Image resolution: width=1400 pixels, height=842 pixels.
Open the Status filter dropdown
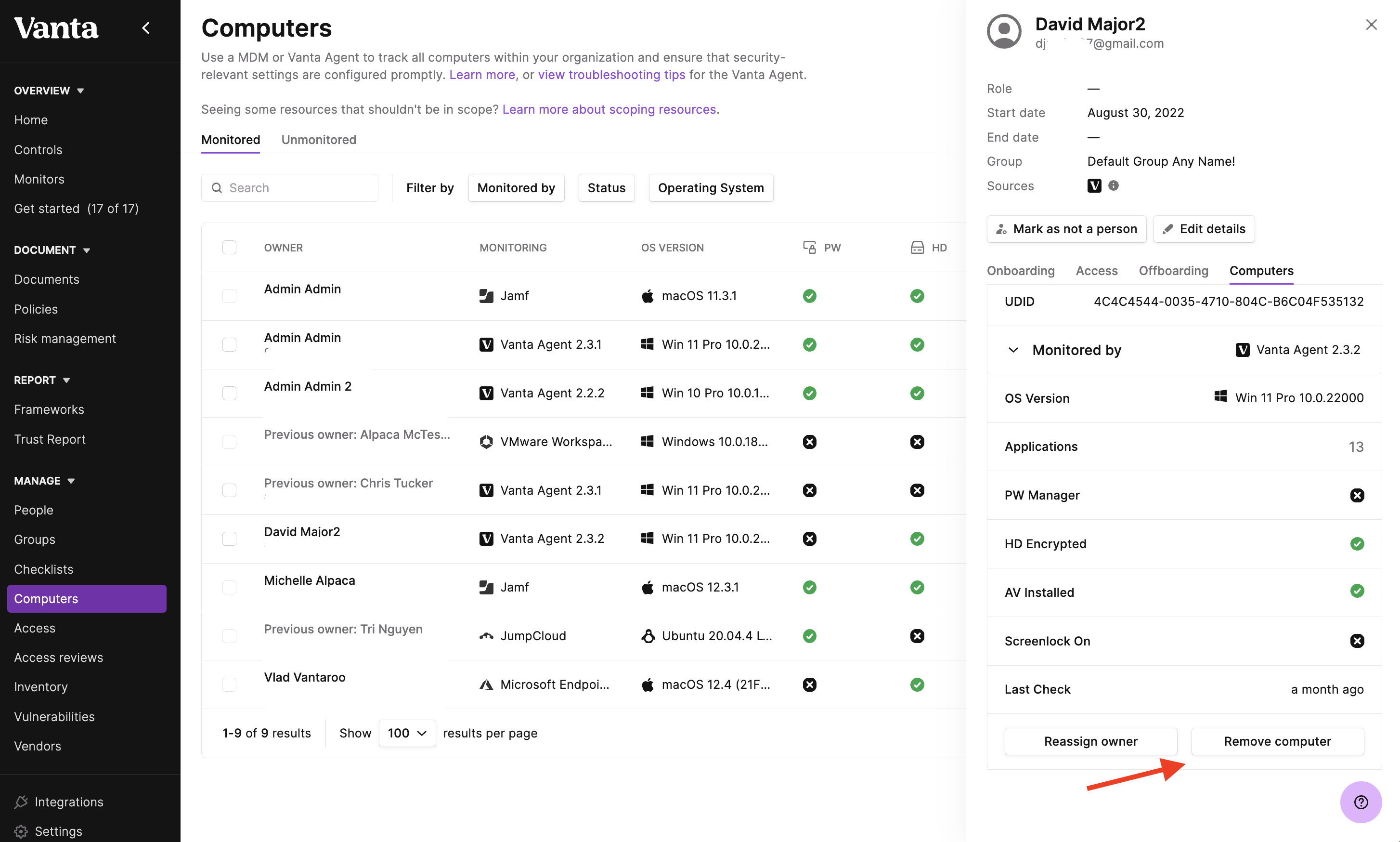[x=606, y=188]
